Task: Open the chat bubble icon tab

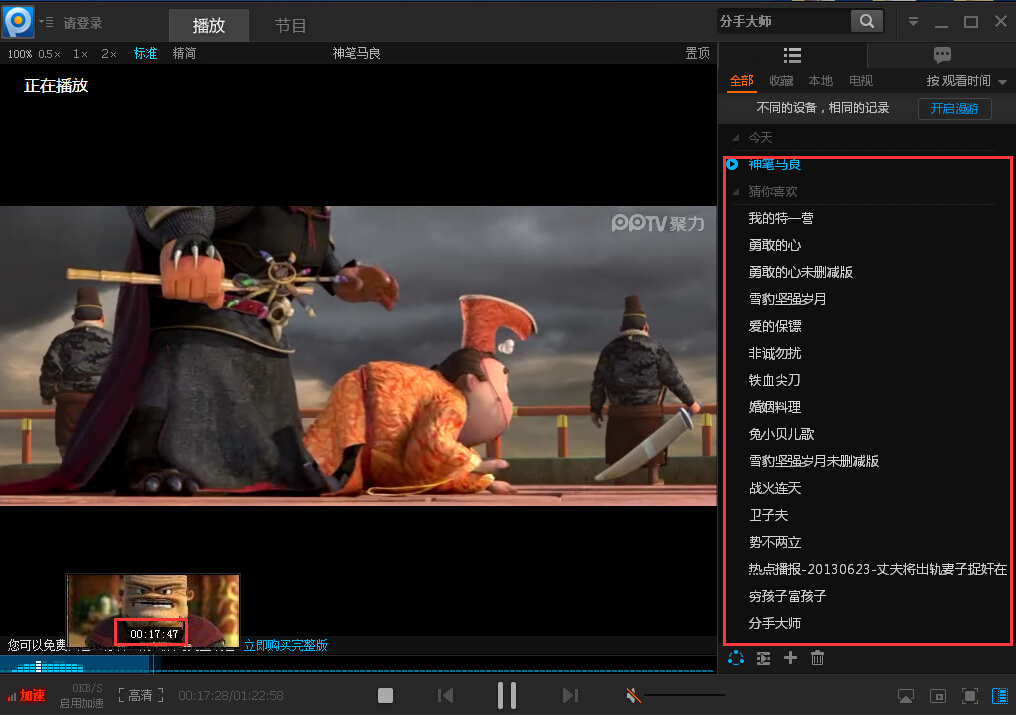Action: tap(942, 55)
